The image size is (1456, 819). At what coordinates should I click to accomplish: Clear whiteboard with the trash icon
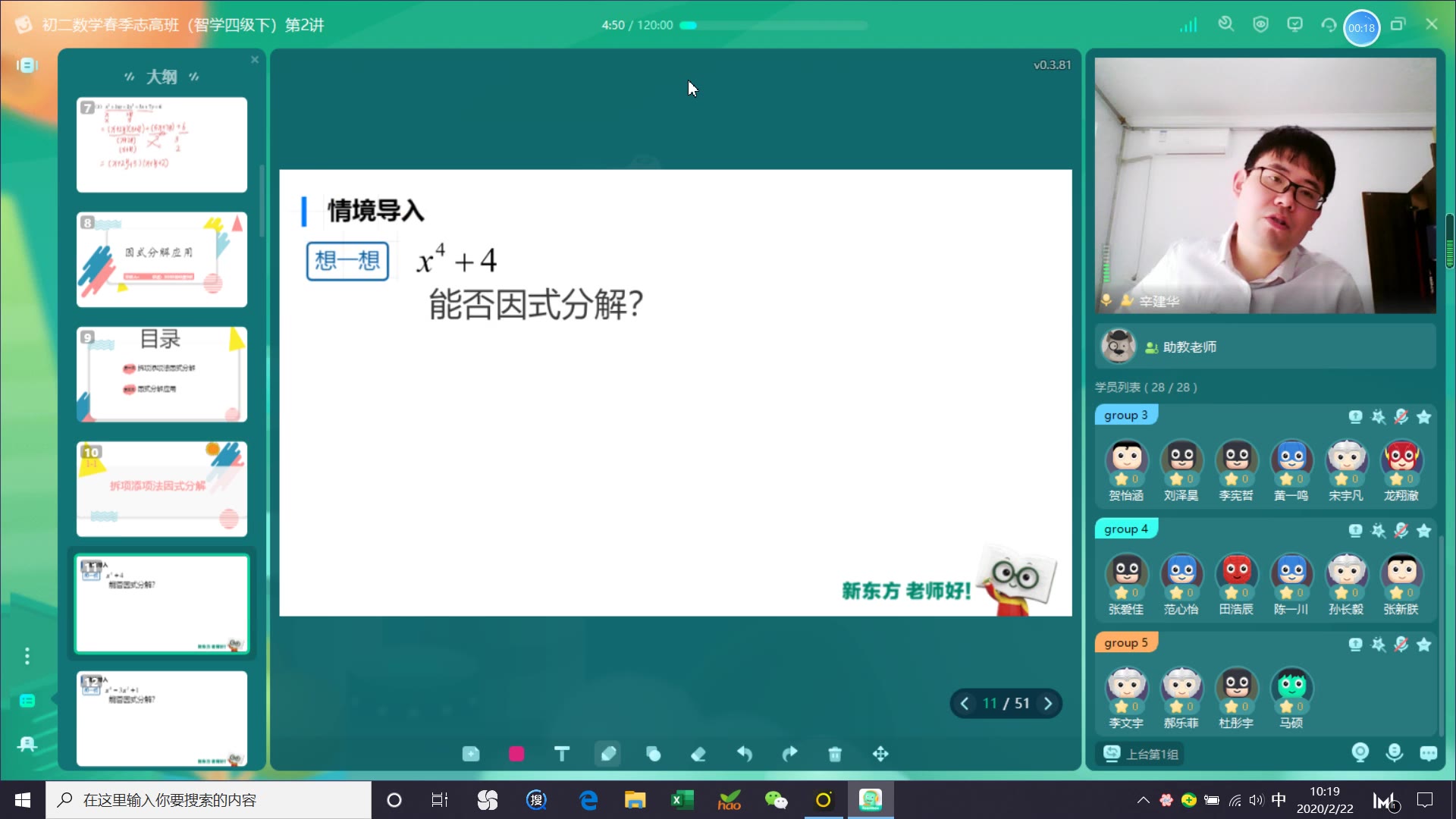(x=835, y=754)
